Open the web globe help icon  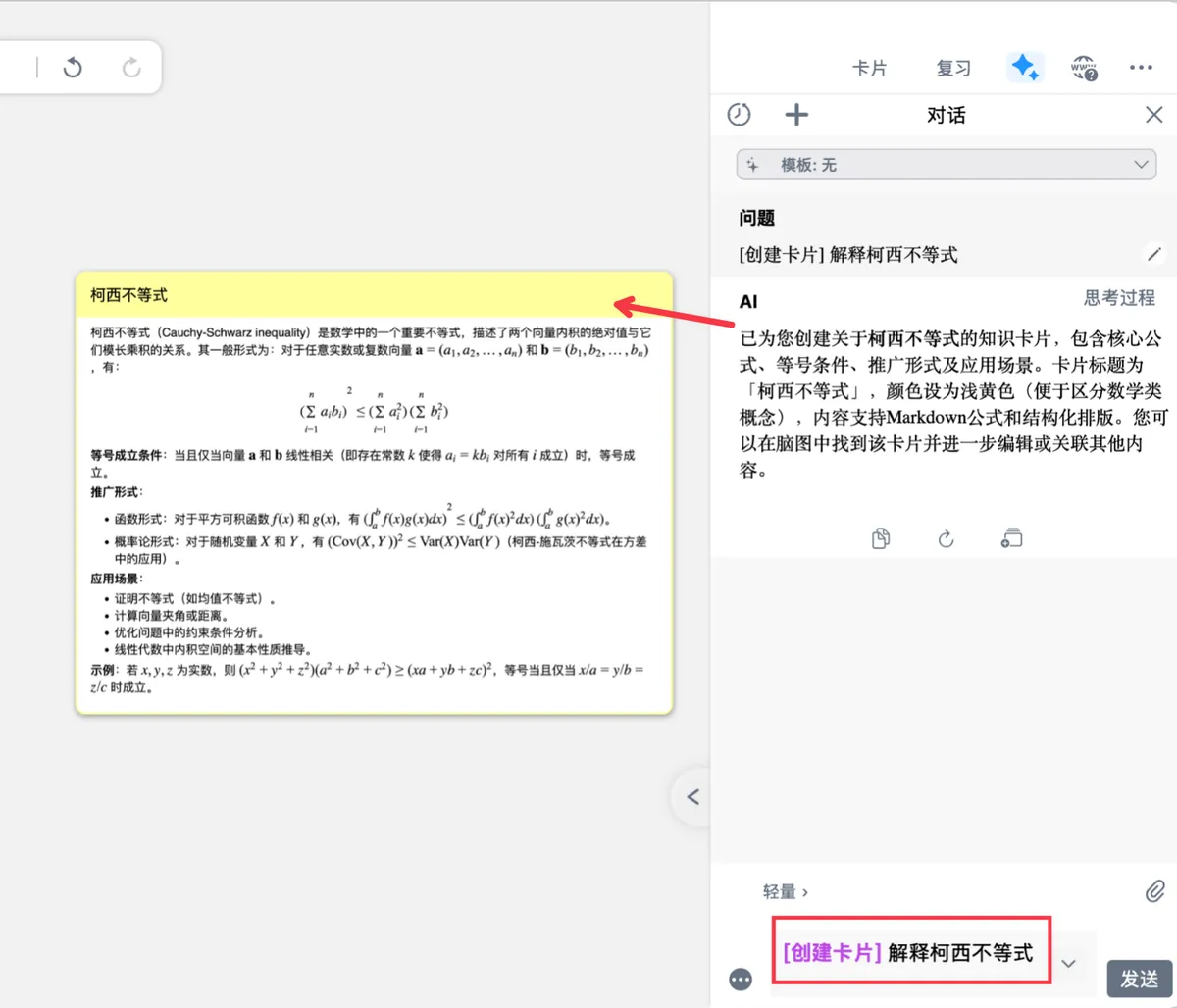click(1084, 68)
